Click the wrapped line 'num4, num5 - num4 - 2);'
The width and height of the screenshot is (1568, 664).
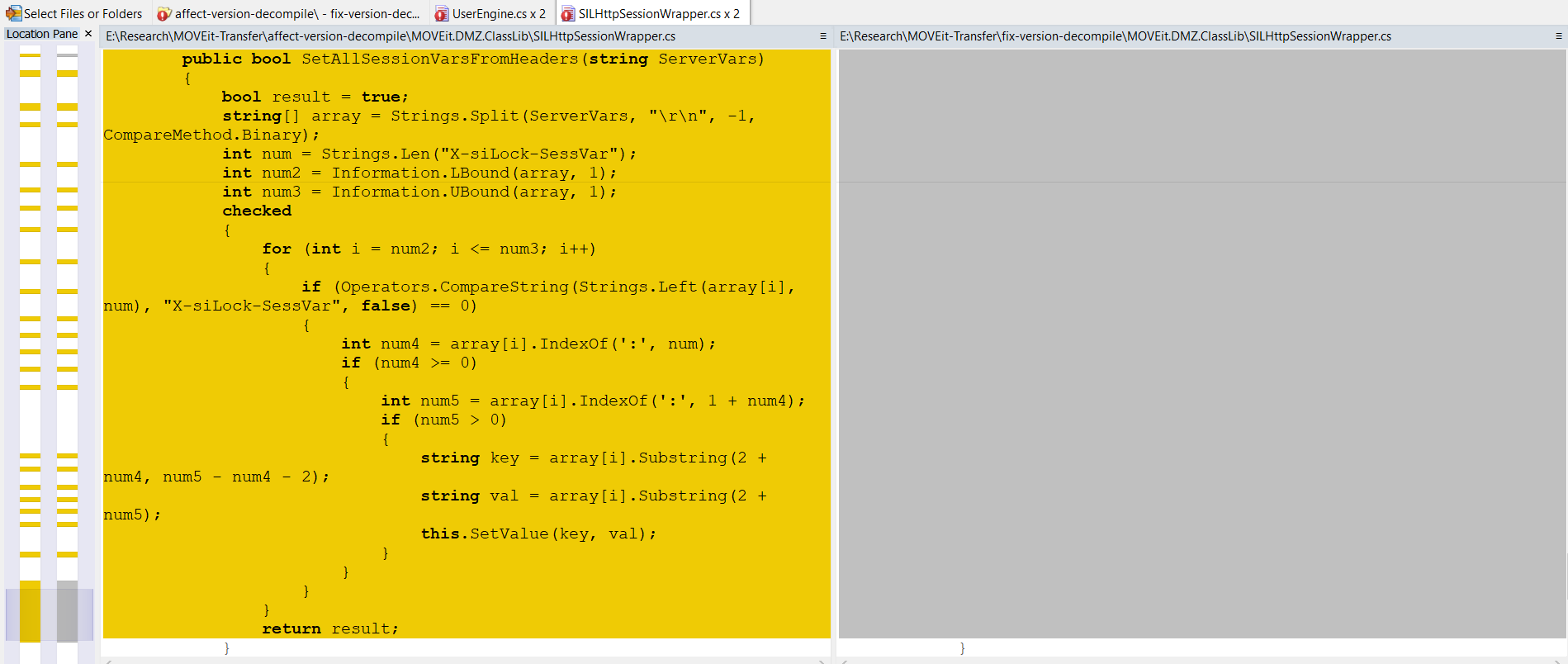[216, 477]
